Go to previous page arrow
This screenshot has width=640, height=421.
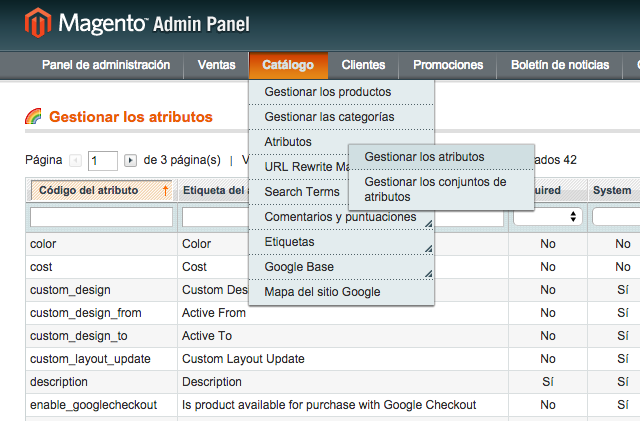(x=76, y=160)
